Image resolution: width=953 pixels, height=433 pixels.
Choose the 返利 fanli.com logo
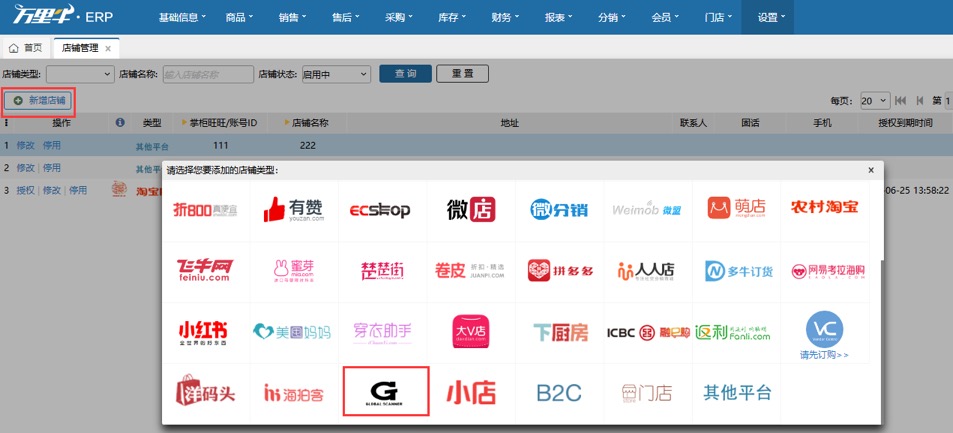tap(732, 331)
